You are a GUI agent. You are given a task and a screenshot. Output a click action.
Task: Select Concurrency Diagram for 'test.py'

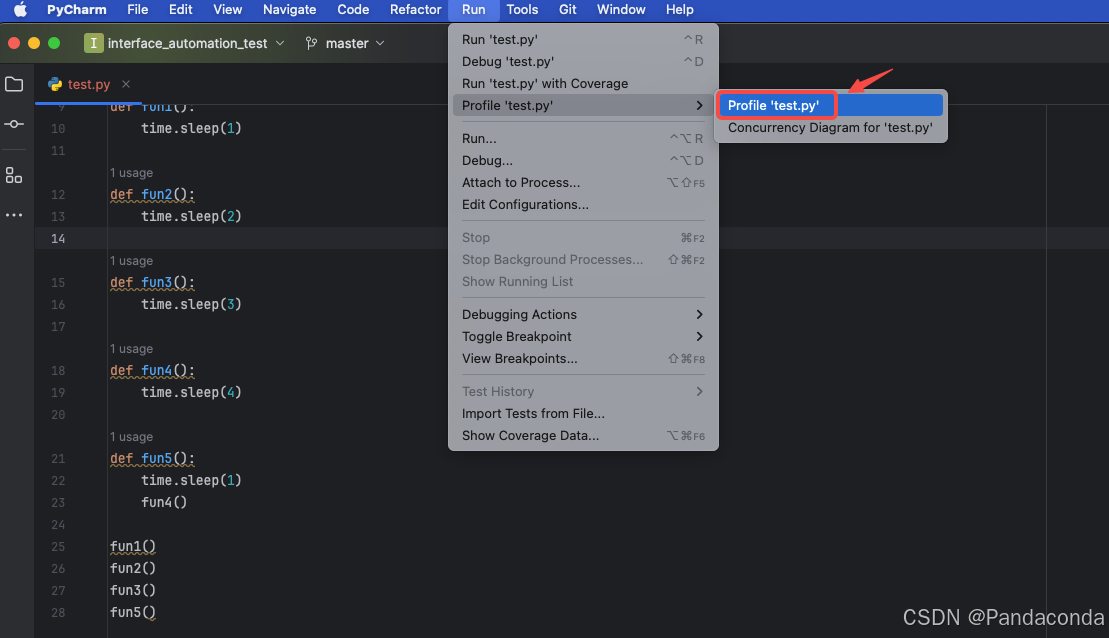coord(830,127)
